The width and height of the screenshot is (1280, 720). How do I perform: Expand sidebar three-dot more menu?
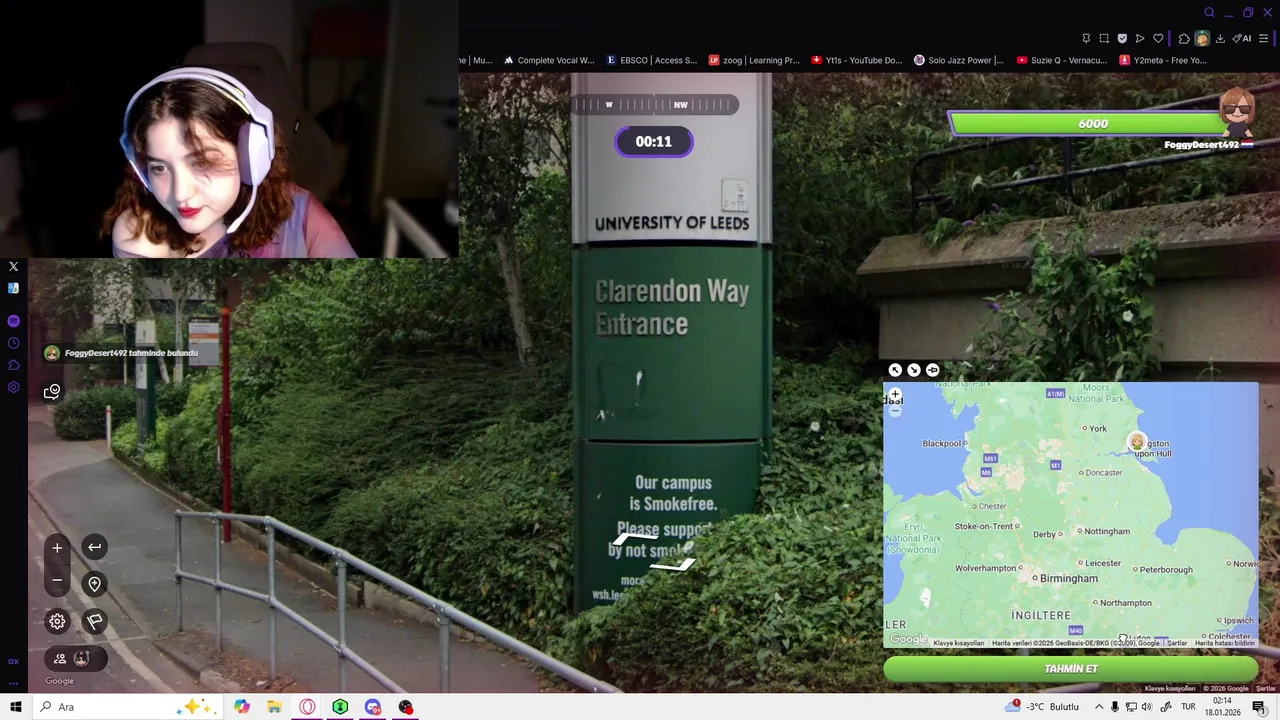click(x=13, y=684)
